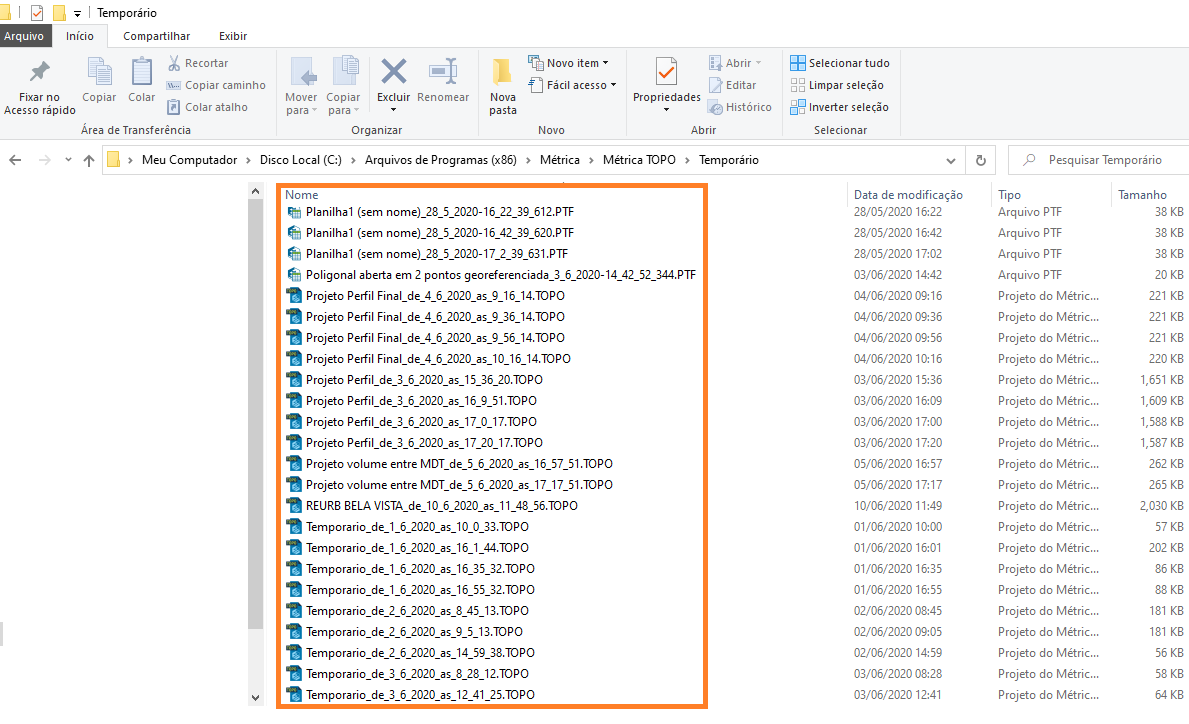Open the Arquivo menu
This screenshot has height=724, width=1189.
23,36
